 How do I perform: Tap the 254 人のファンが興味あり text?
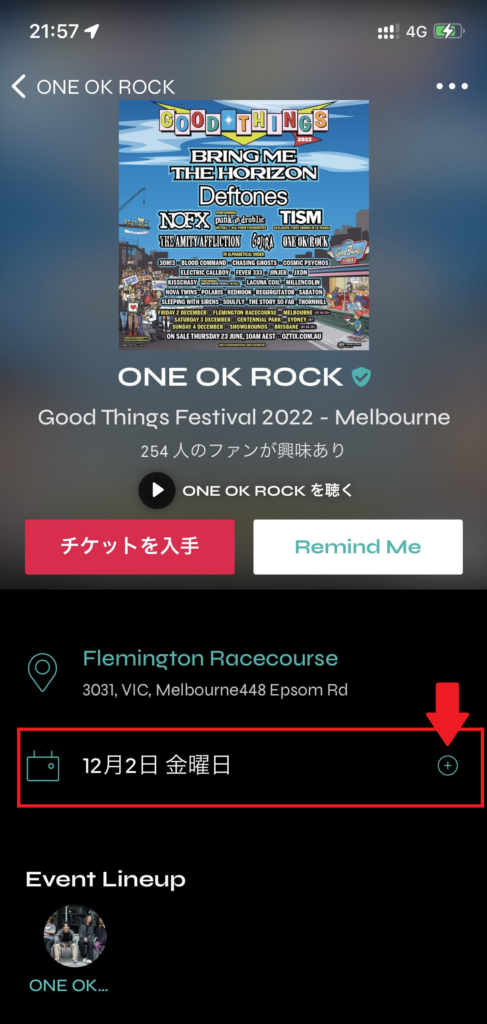(x=243, y=451)
